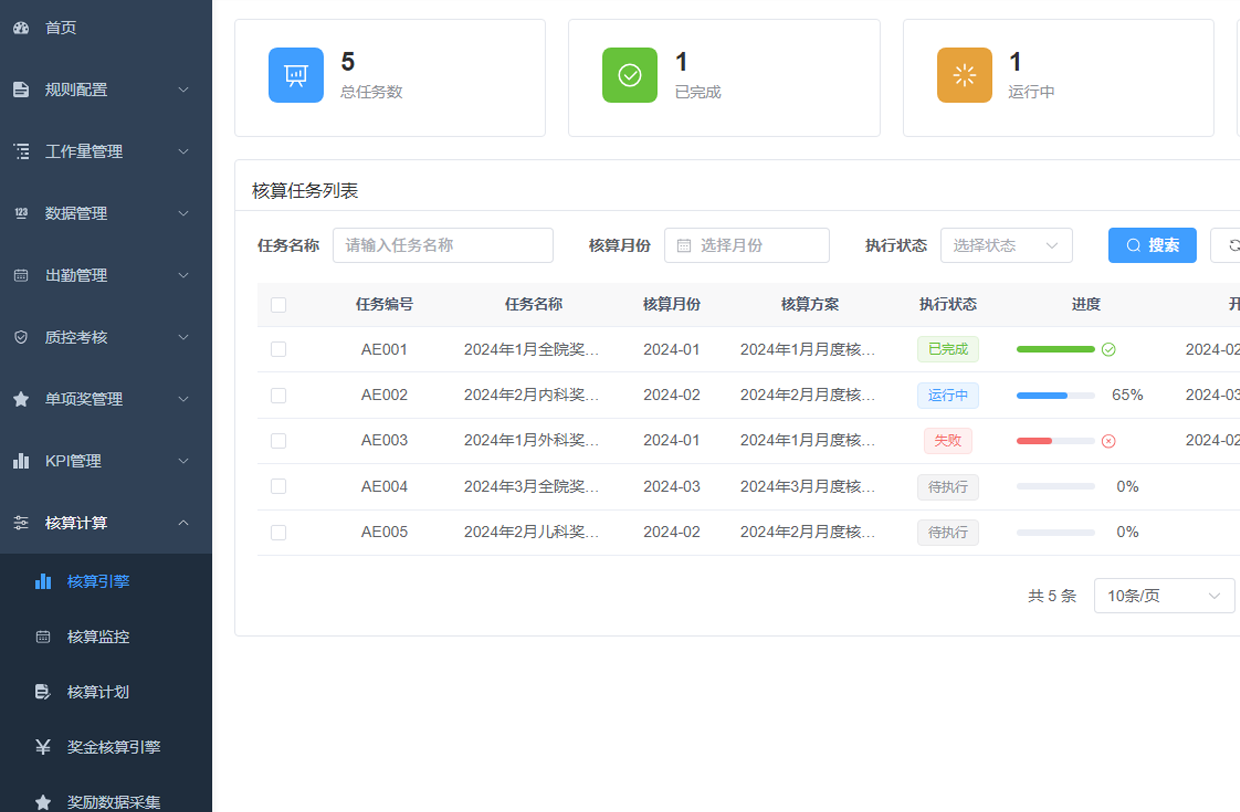Open the 10条/页 page size dropdown
The height and width of the screenshot is (812, 1240).
1164,595
